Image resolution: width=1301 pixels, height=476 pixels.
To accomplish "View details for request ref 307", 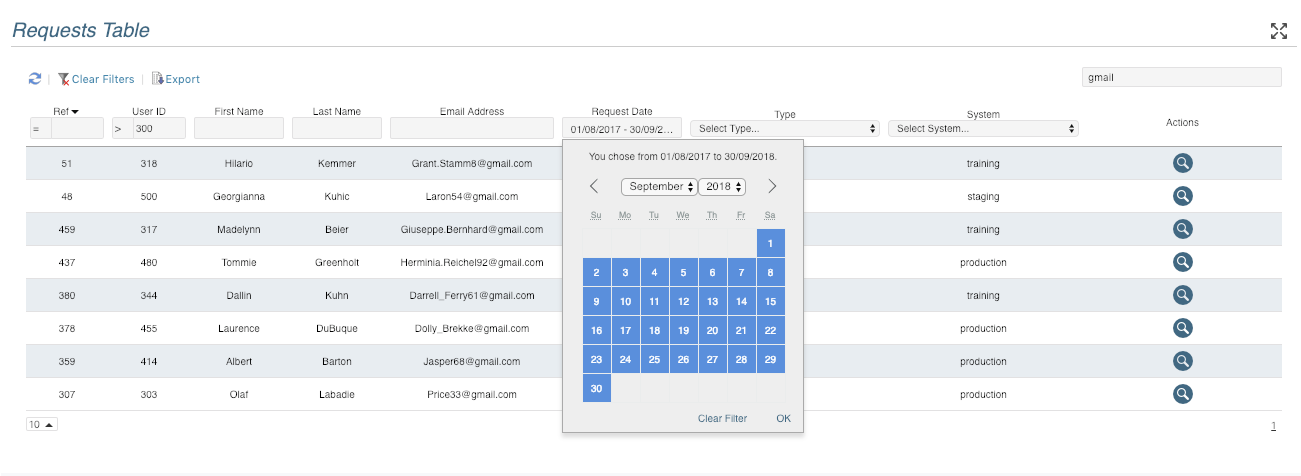I will [x=1182, y=394].
